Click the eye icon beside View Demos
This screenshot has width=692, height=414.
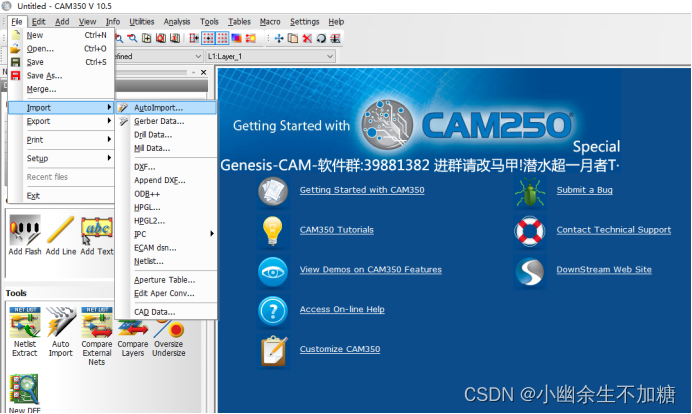pyautogui.click(x=273, y=272)
